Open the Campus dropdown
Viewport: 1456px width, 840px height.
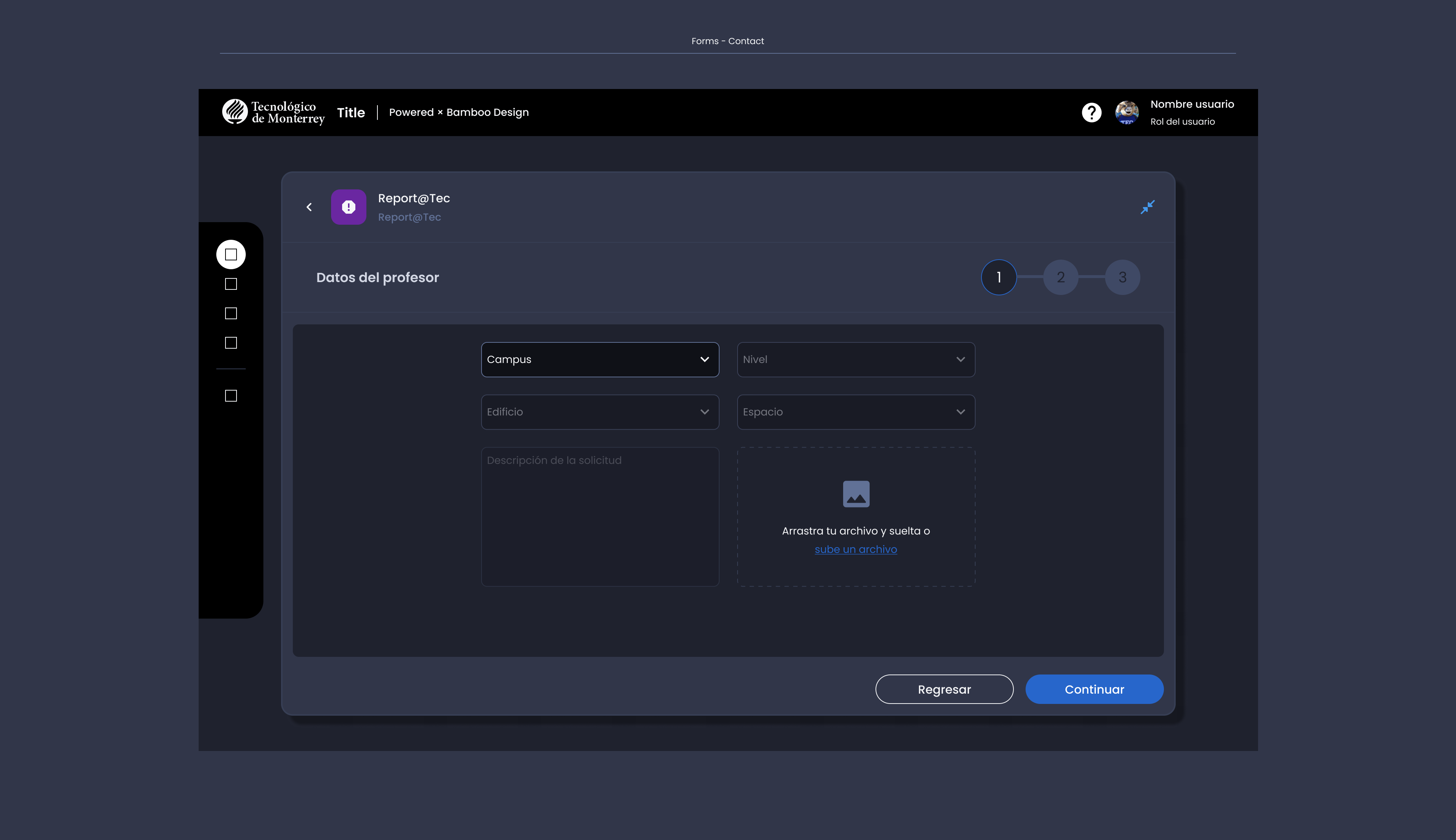(x=600, y=359)
